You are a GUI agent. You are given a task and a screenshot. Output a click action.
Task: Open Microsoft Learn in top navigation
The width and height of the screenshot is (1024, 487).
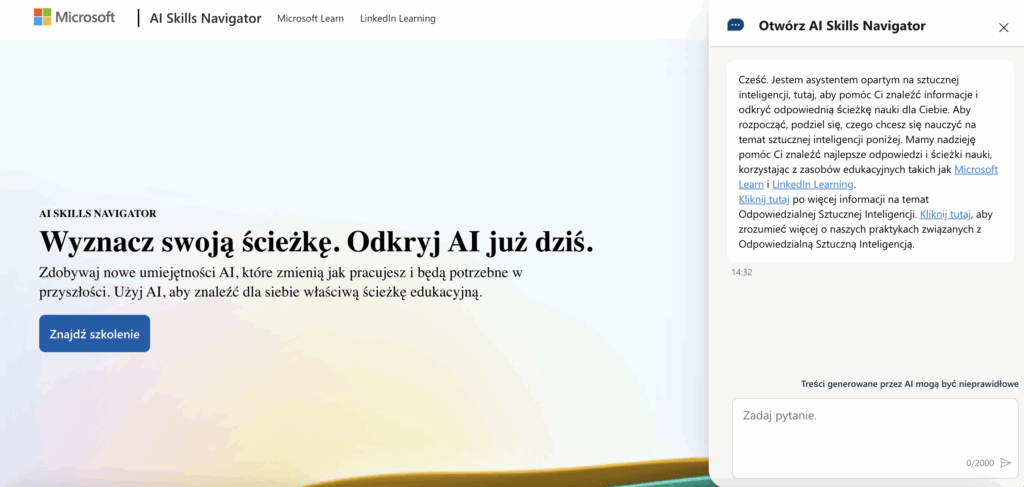tap(310, 18)
